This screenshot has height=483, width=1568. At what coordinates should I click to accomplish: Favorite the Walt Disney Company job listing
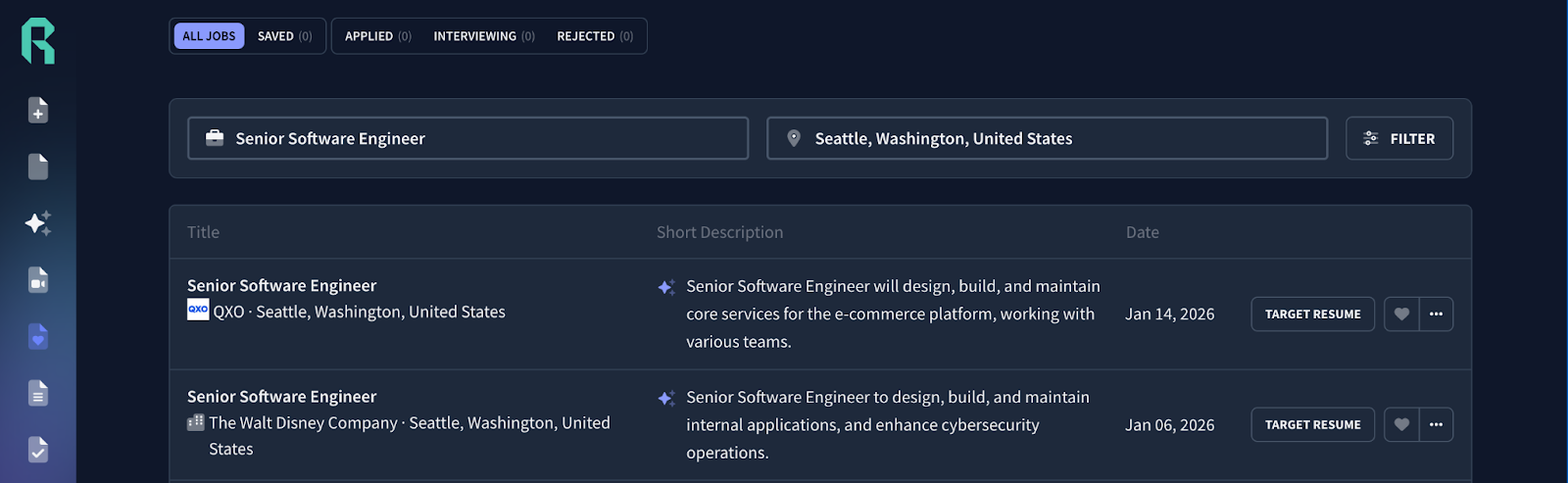coord(1401,425)
